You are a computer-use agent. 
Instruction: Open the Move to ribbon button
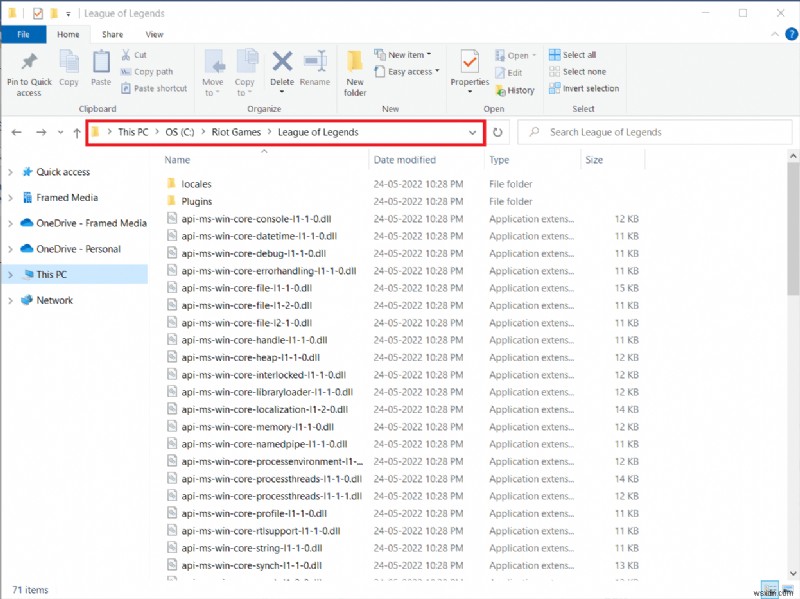coord(213,72)
